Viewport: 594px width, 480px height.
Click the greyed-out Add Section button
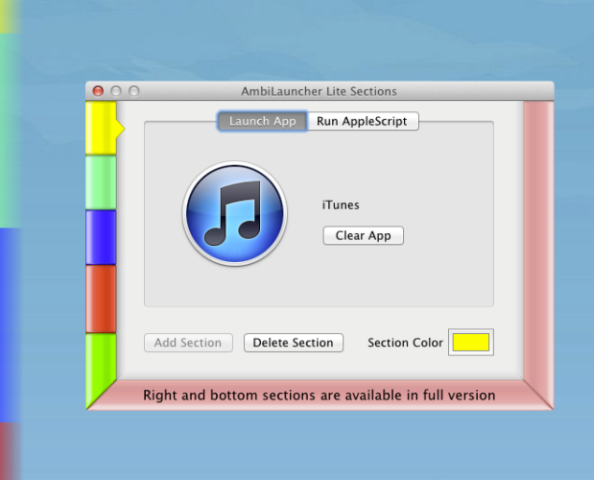[188, 343]
